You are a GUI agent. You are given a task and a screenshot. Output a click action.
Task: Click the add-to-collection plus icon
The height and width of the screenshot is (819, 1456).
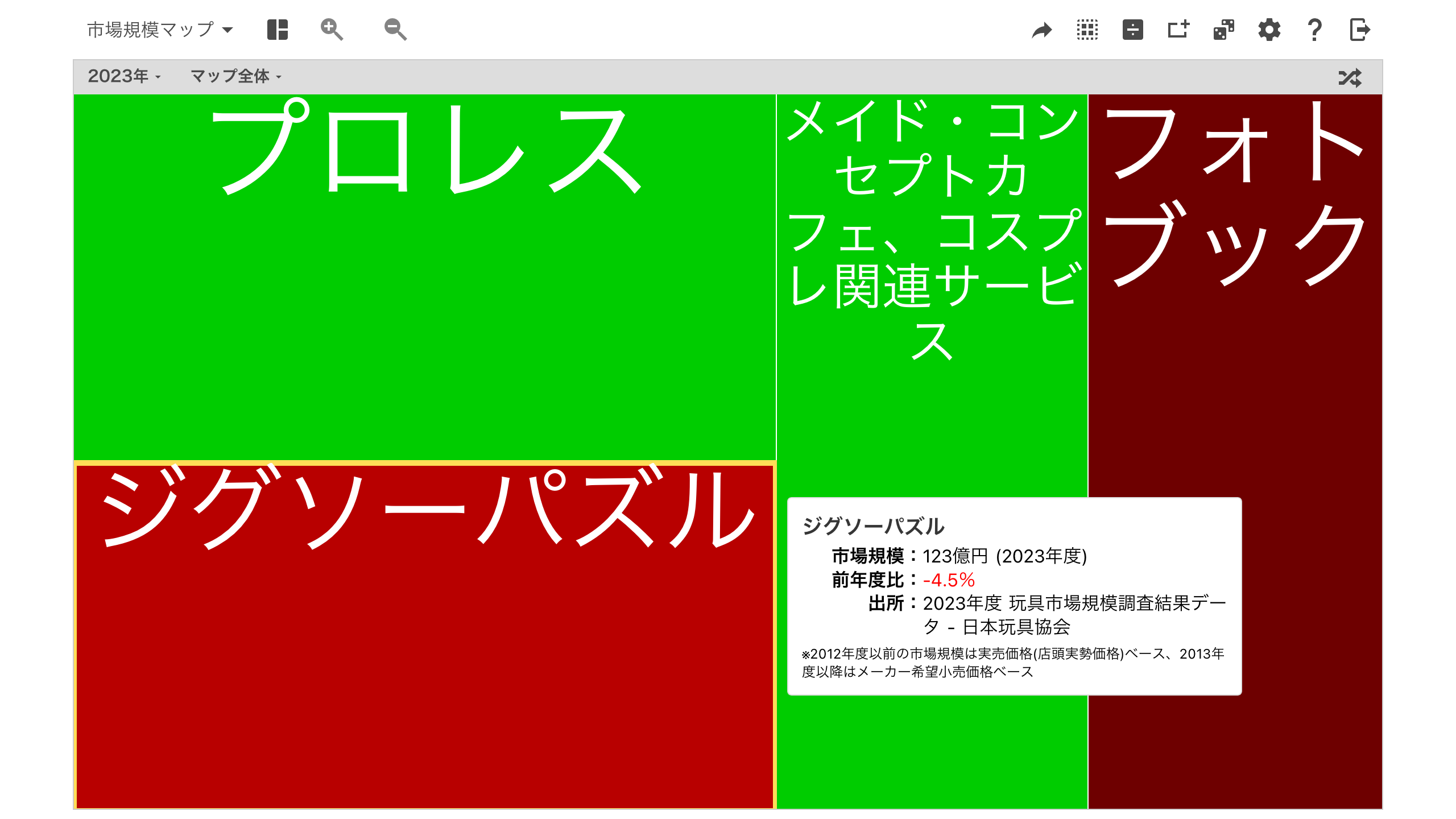[1178, 30]
